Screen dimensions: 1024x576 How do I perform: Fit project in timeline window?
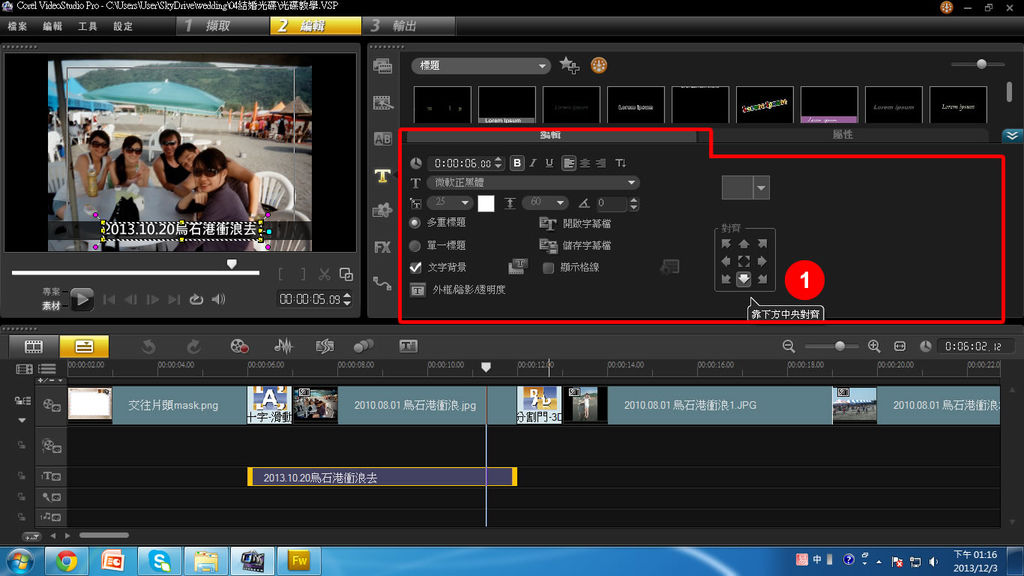click(x=900, y=346)
